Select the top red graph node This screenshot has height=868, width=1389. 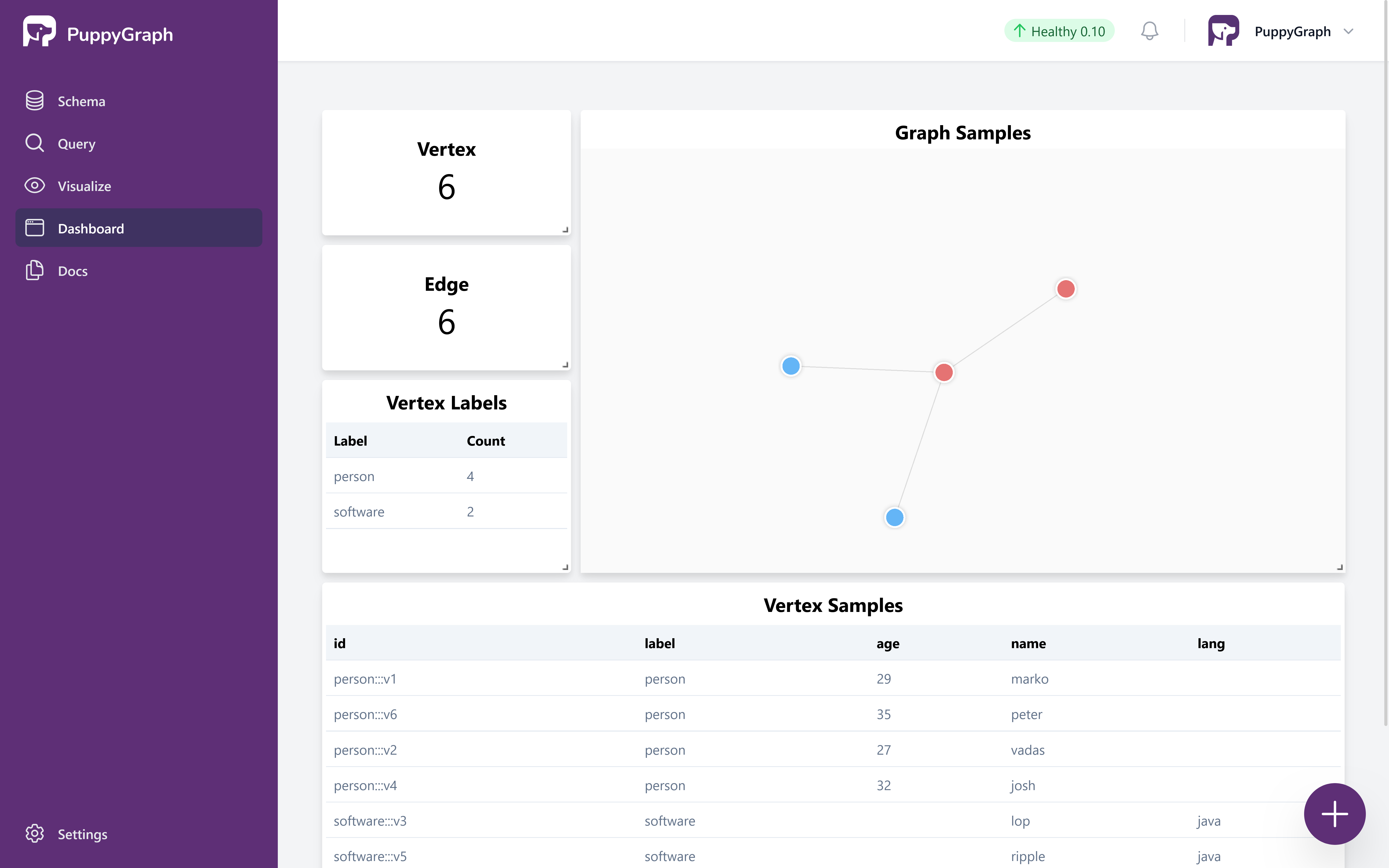[x=1066, y=289]
